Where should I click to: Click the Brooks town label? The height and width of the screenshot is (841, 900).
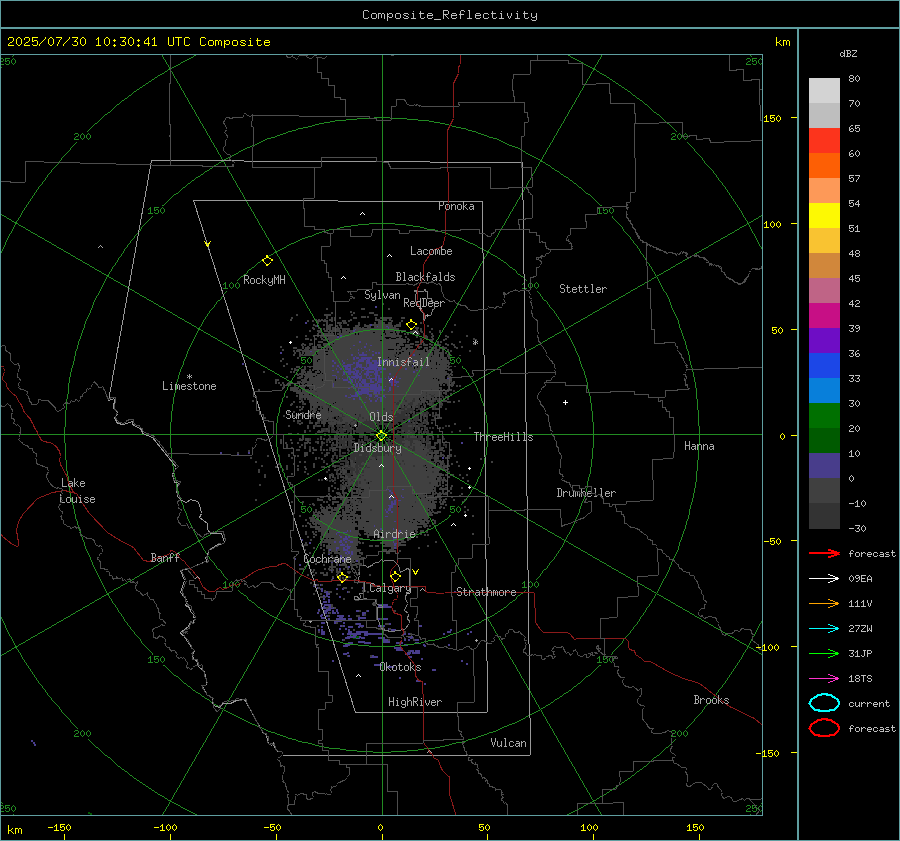(711, 700)
